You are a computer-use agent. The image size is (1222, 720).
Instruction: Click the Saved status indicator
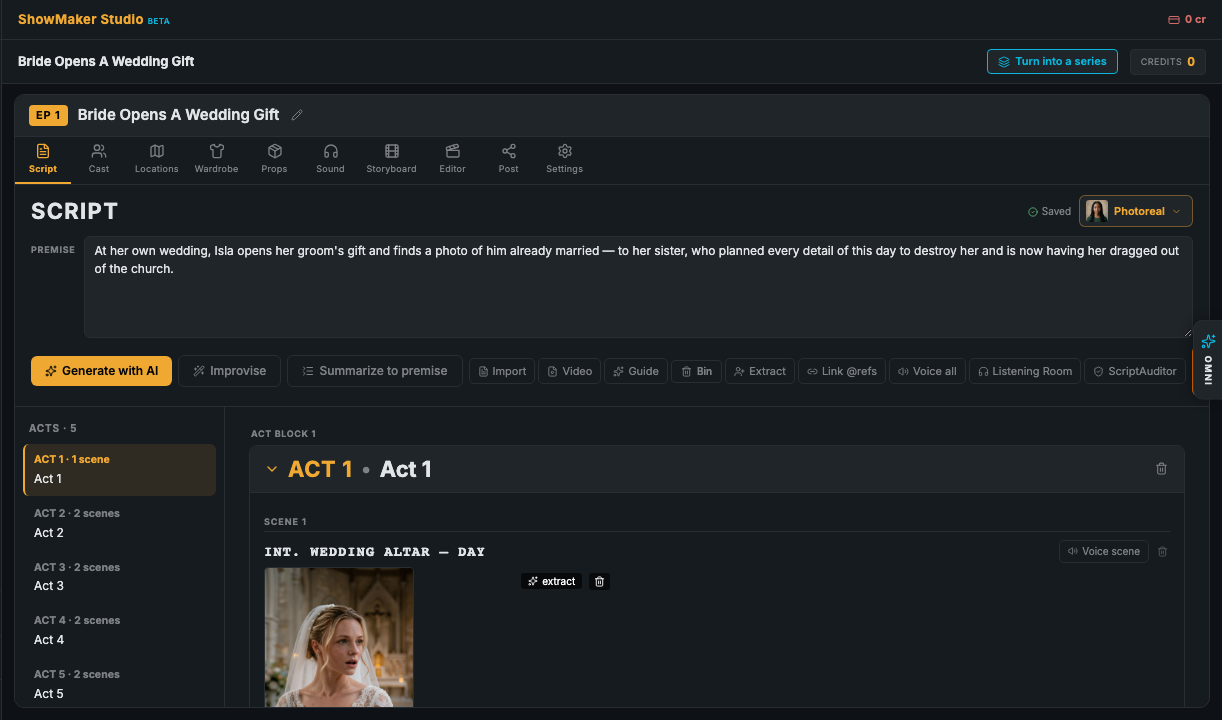click(1049, 212)
